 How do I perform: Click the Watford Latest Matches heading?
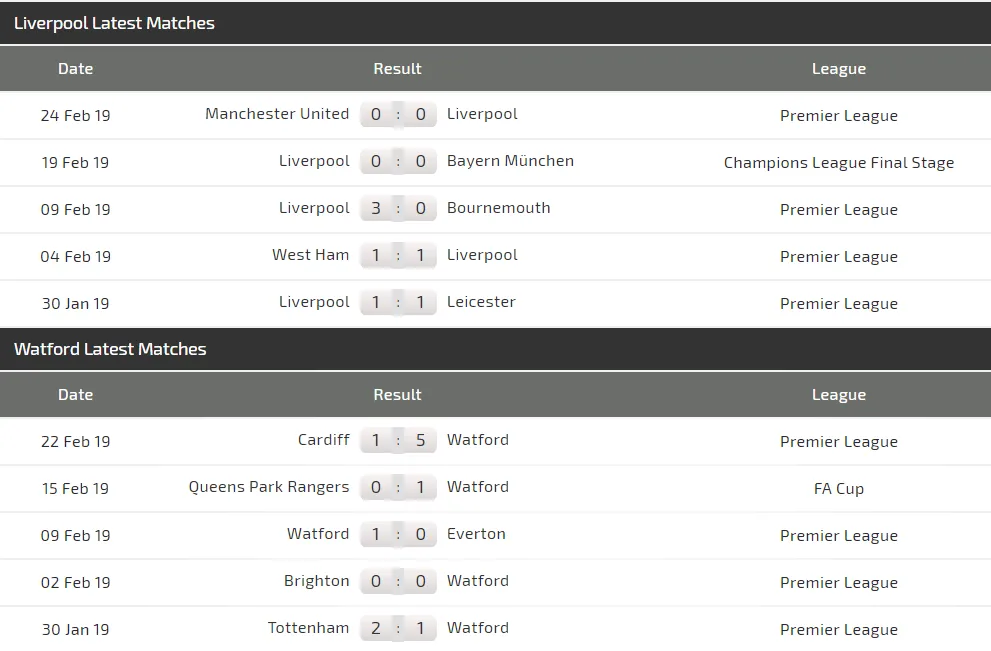point(110,349)
